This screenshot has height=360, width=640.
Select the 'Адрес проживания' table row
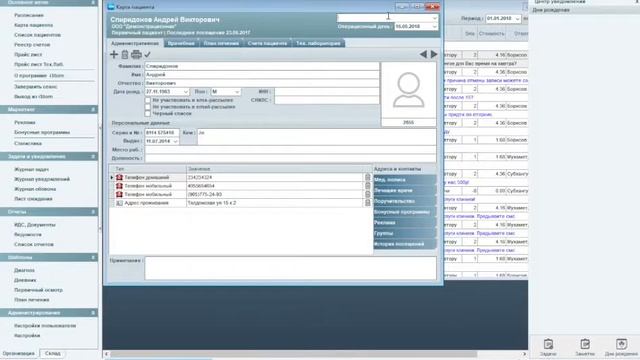(241, 203)
